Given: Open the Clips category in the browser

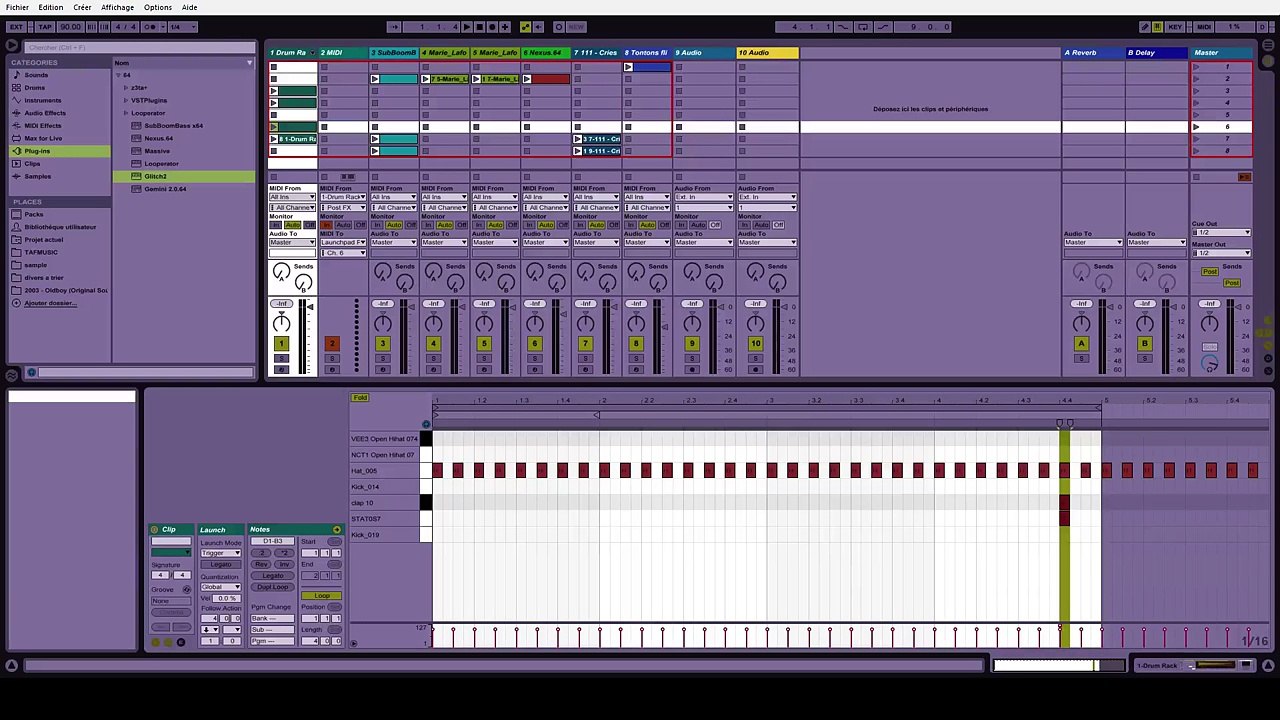Looking at the screenshot, I should [32, 164].
